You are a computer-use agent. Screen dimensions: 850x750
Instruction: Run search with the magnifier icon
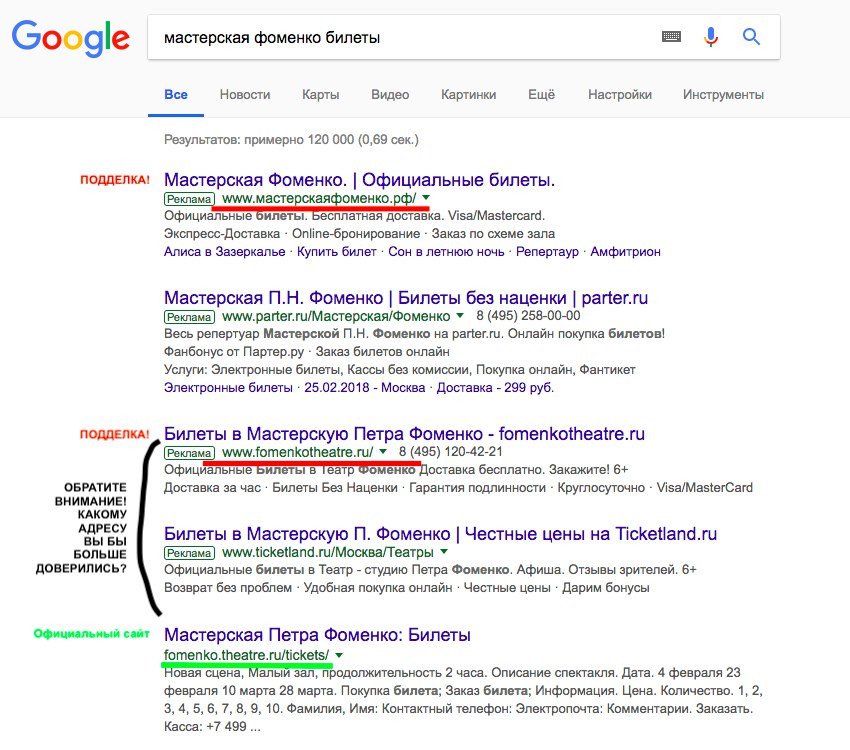(x=751, y=37)
